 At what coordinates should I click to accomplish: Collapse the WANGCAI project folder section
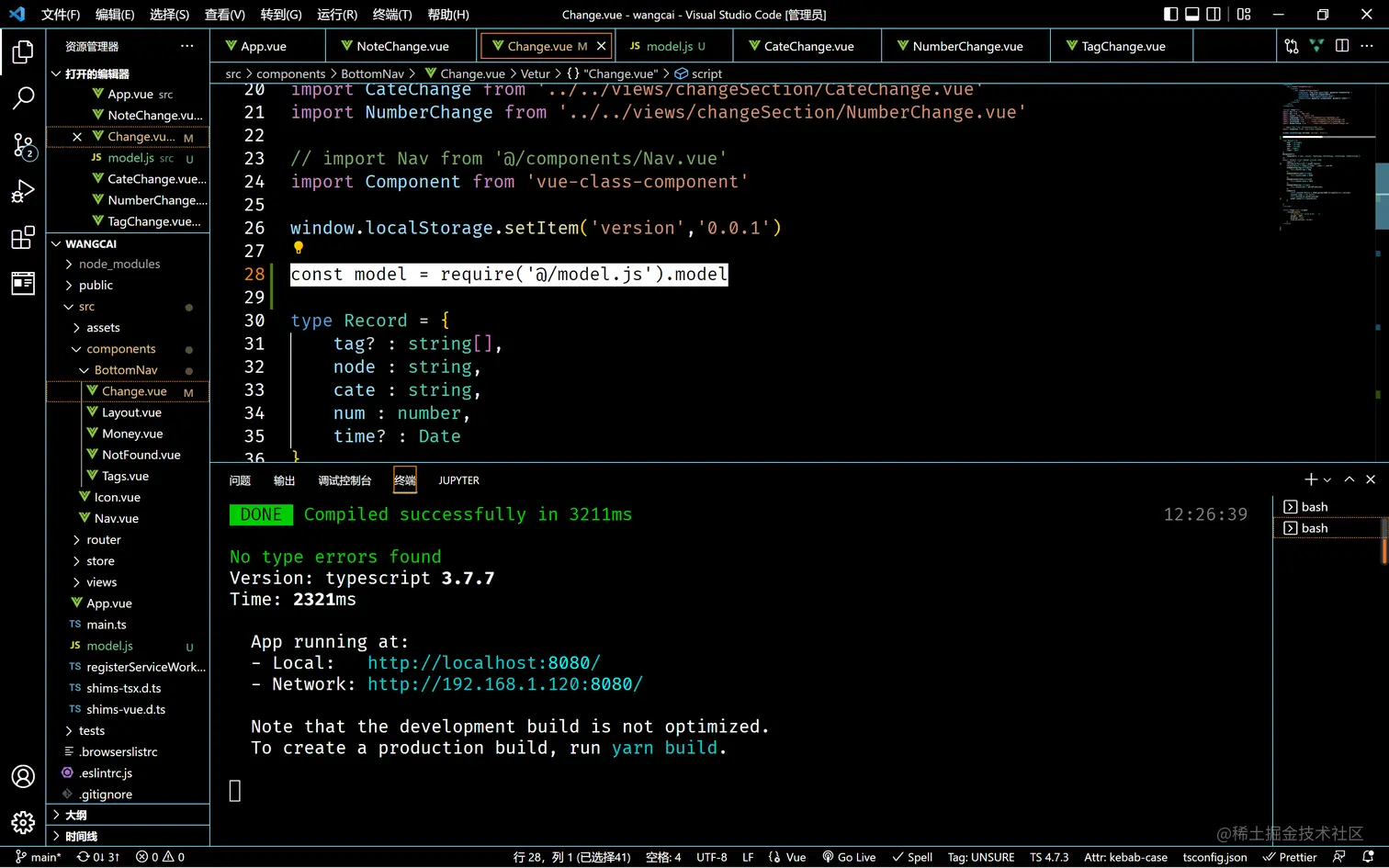click(129, 243)
